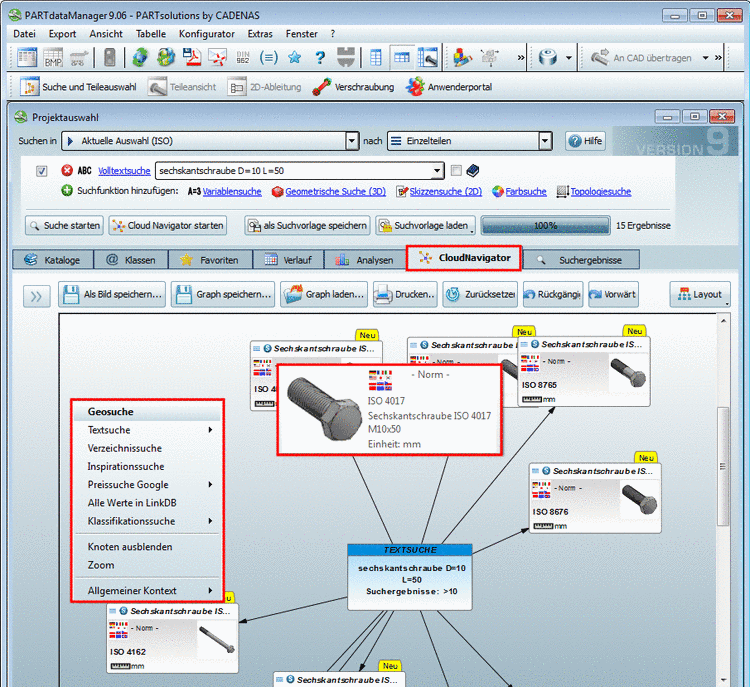Open Anwenderportal in the toolbar
Screen dimensions: 750x687
pos(448,87)
